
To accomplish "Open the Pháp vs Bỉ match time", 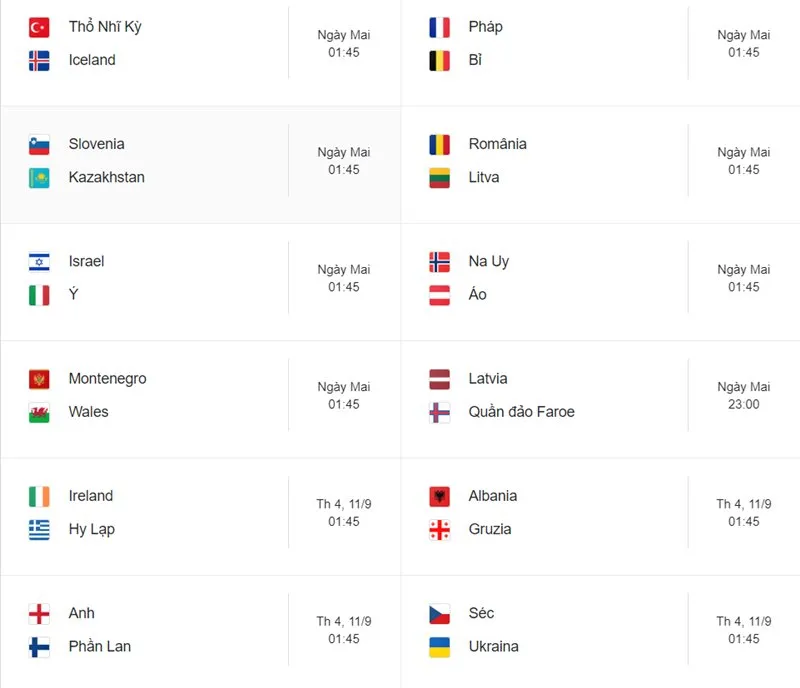I will pyautogui.click(x=743, y=53).
